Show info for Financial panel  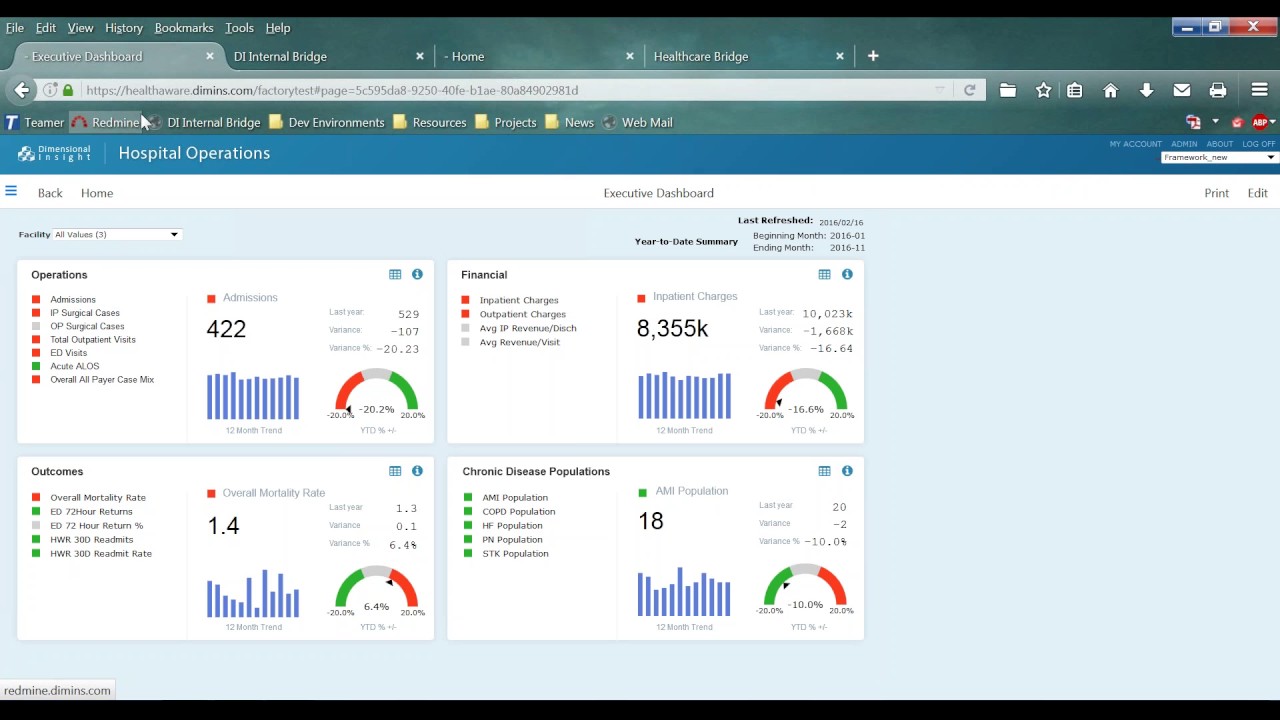tap(847, 274)
